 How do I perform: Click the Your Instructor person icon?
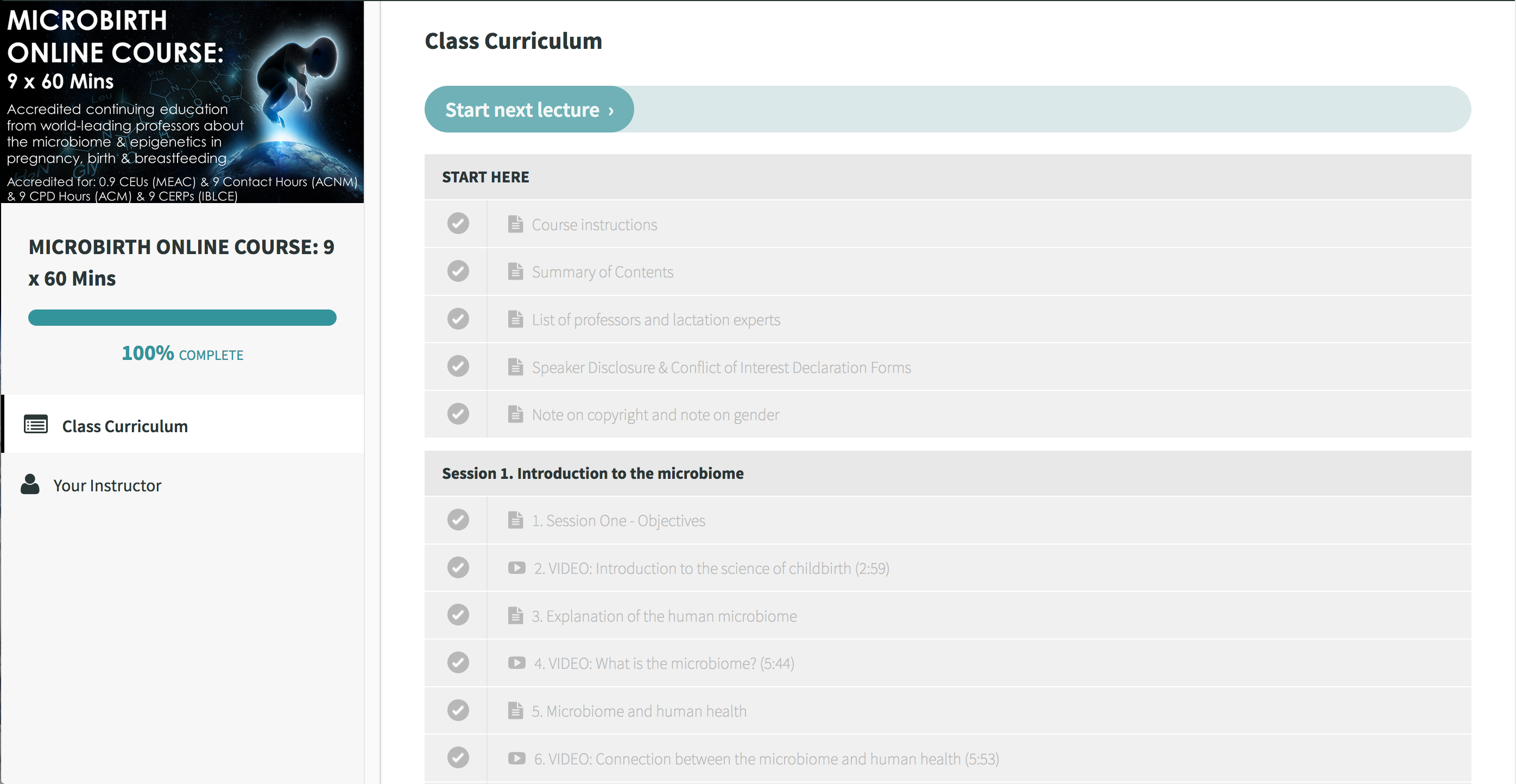tap(29, 484)
